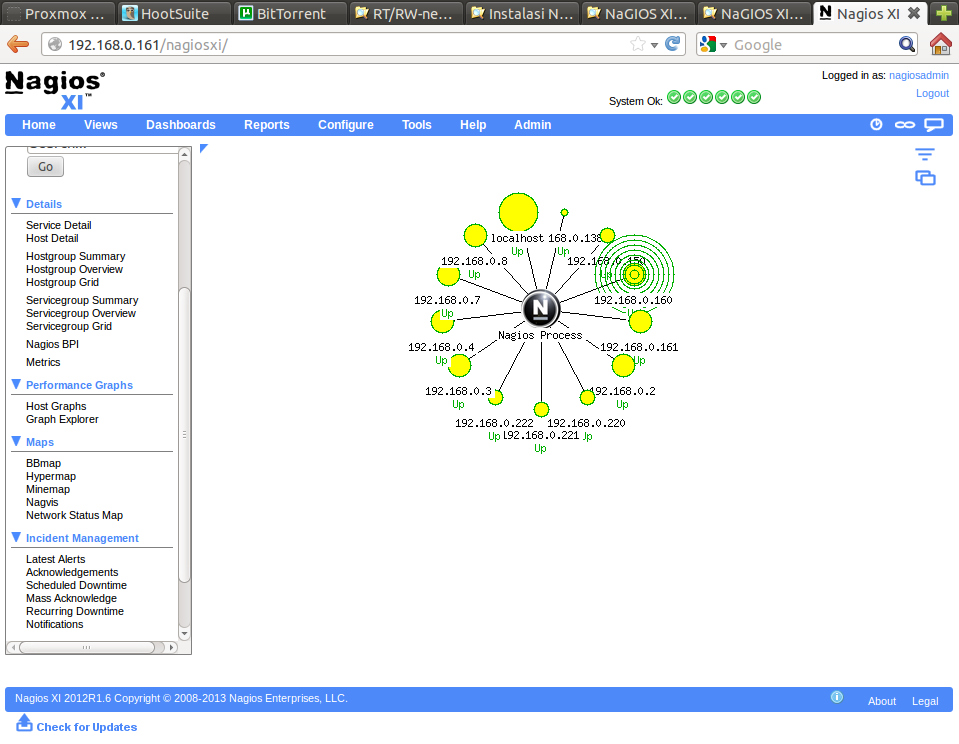Collapse the Performance Graphs section
The width and height of the screenshot is (959, 744).
pos(16,384)
